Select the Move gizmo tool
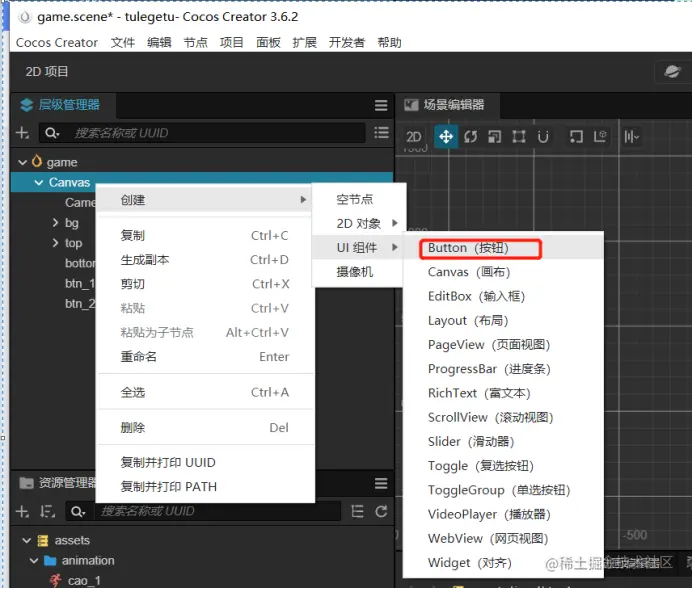Screen dimensions: 692x589 pyautogui.click(x=446, y=137)
